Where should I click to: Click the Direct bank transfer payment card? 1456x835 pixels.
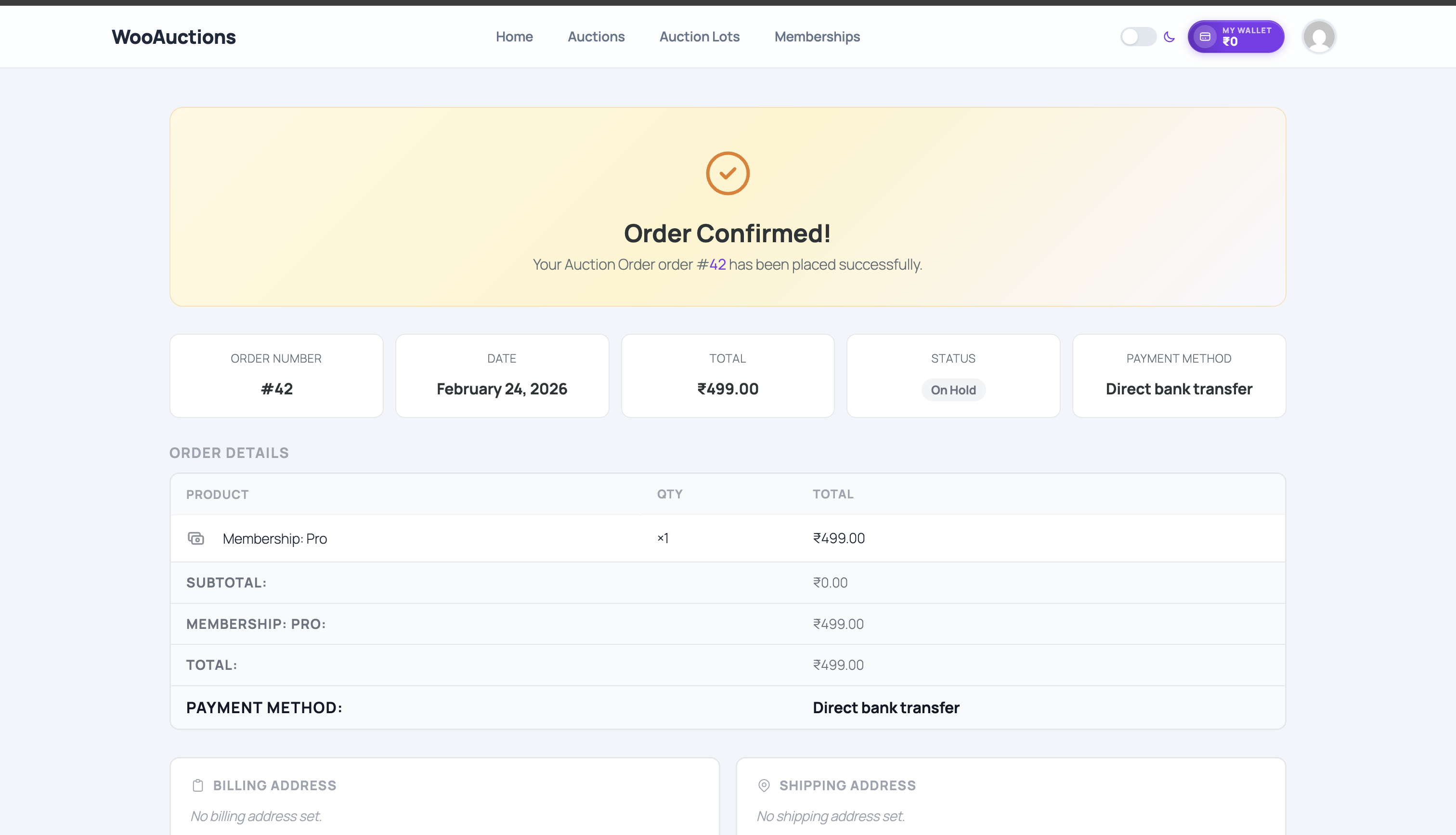click(x=1179, y=375)
